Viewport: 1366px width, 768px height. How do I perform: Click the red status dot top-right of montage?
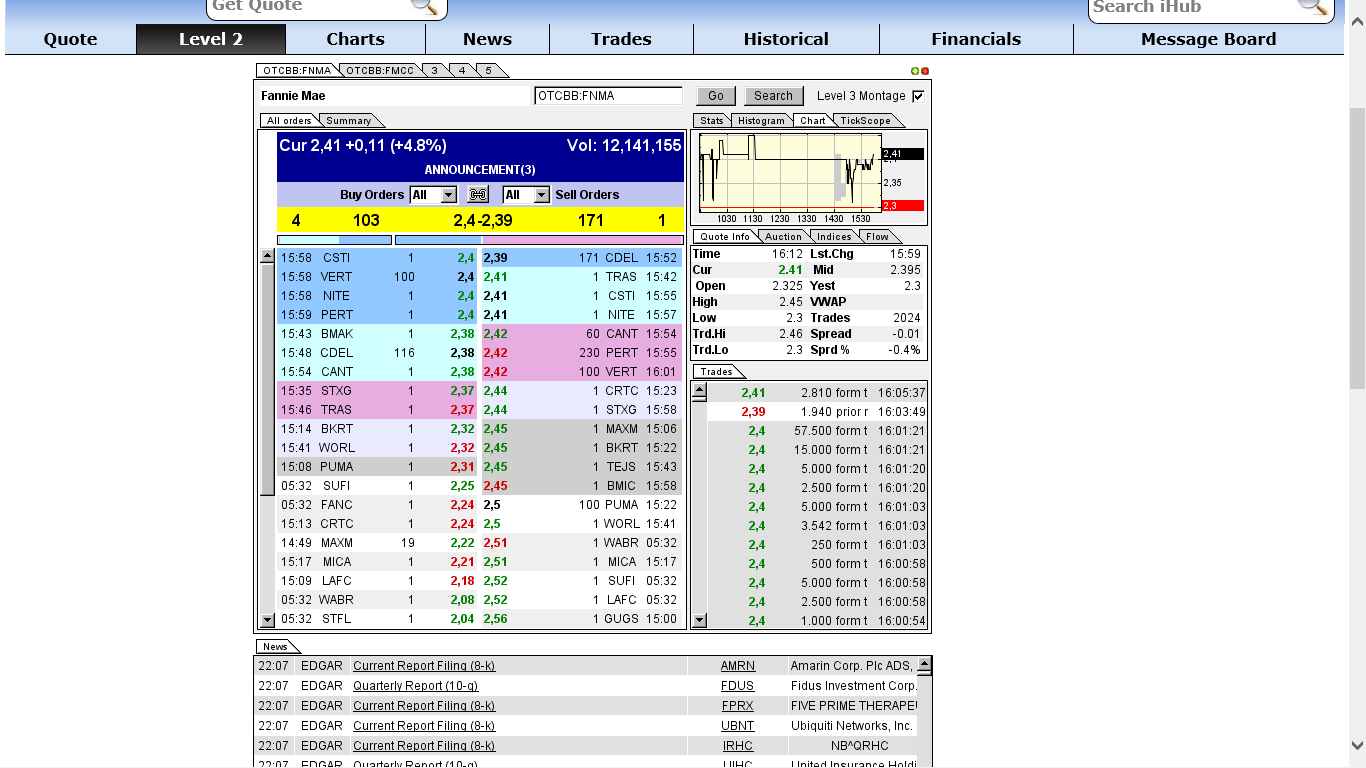pos(925,71)
